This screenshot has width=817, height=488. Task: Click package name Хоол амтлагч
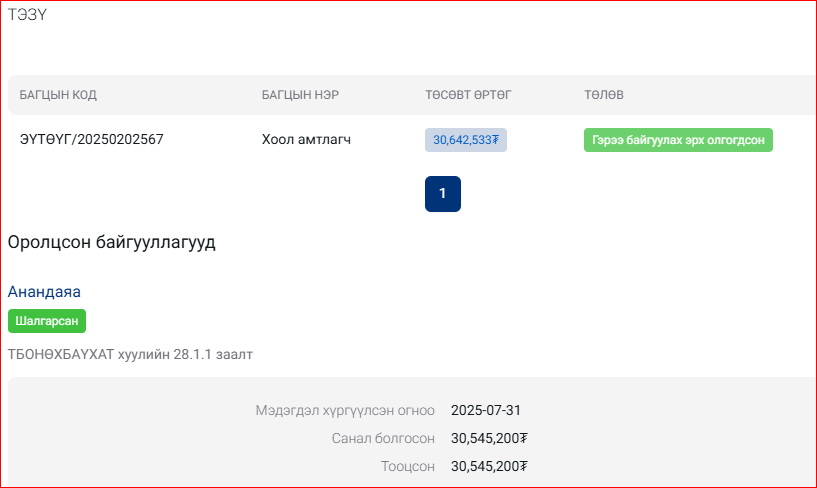pyautogui.click(x=306, y=140)
